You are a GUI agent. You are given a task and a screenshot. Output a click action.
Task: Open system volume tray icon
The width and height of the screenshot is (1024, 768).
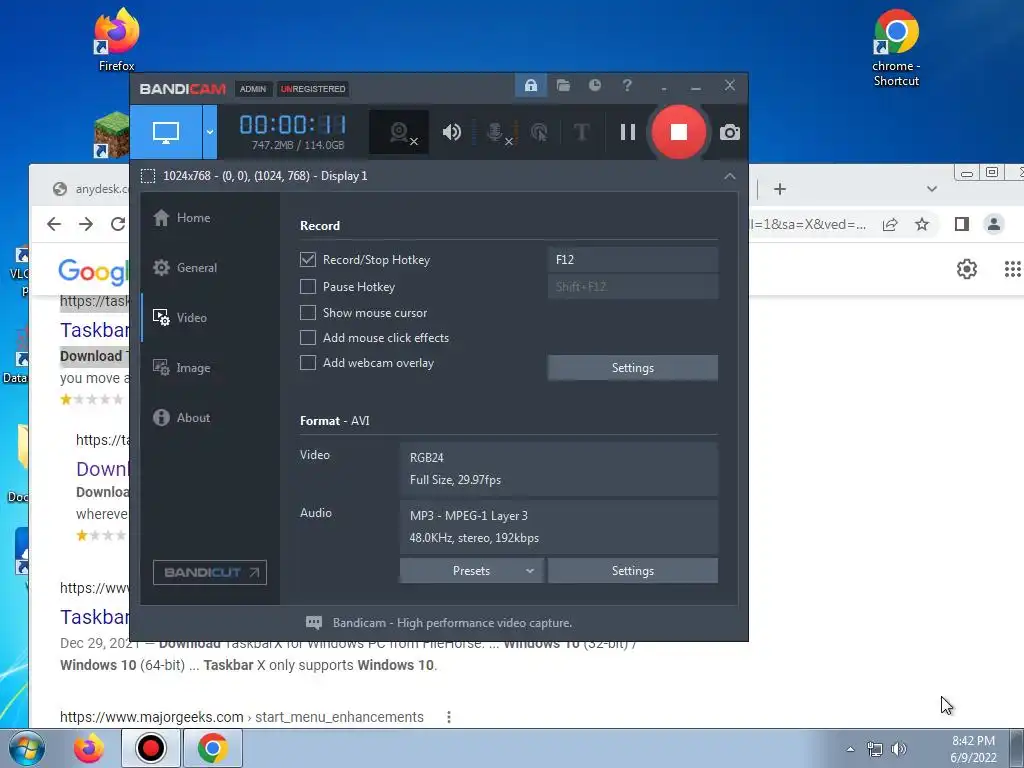(x=899, y=749)
